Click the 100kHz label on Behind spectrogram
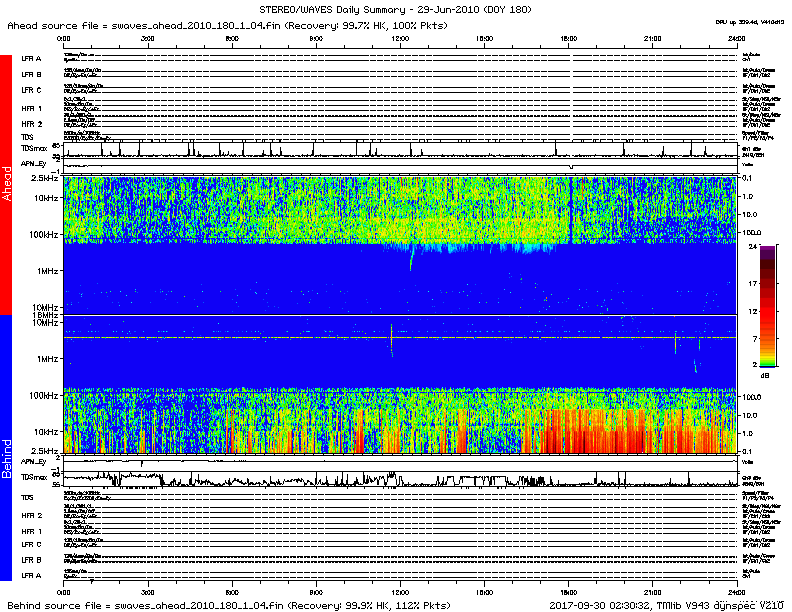The width and height of the screenshot is (792, 612). pyautogui.click(x=42, y=396)
